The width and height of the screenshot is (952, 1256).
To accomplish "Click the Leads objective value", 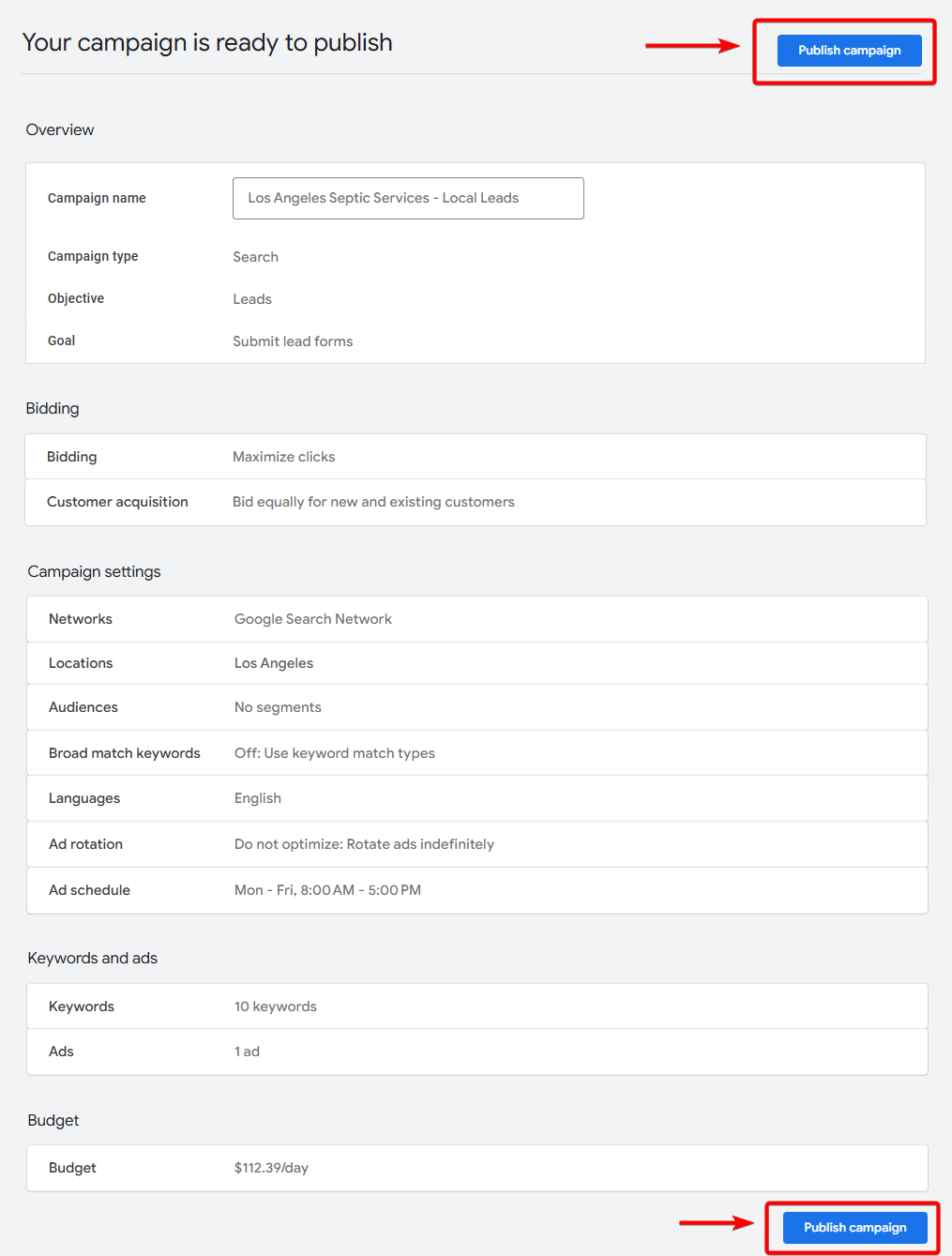I will pos(252,299).
